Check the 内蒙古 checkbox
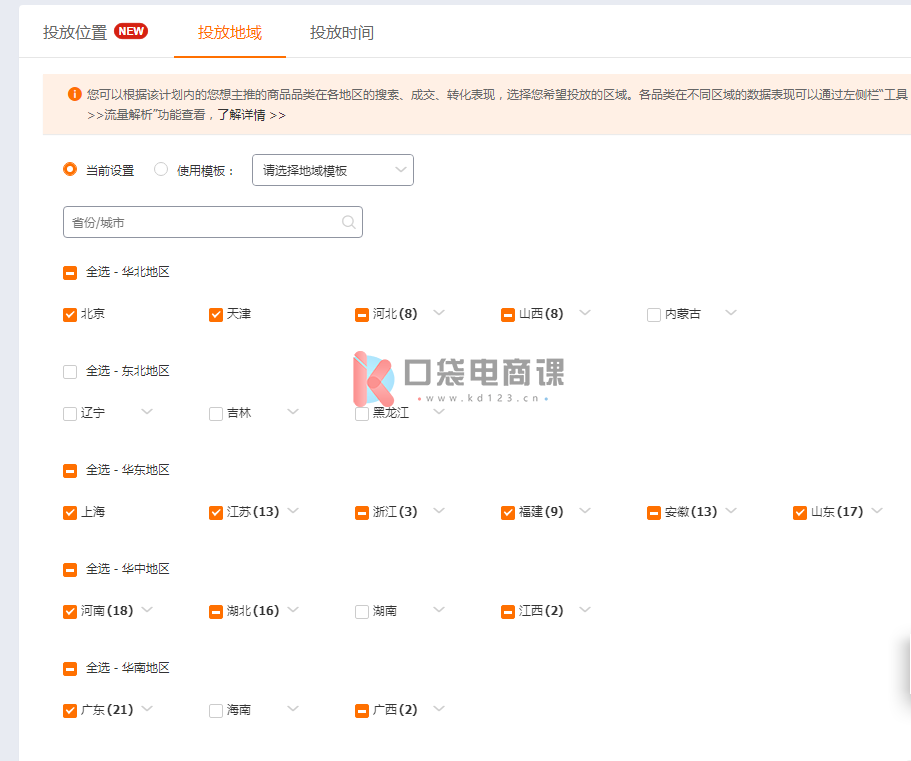Image resolution: width=911 pixels, height=761 pixels. pos(654,315)
